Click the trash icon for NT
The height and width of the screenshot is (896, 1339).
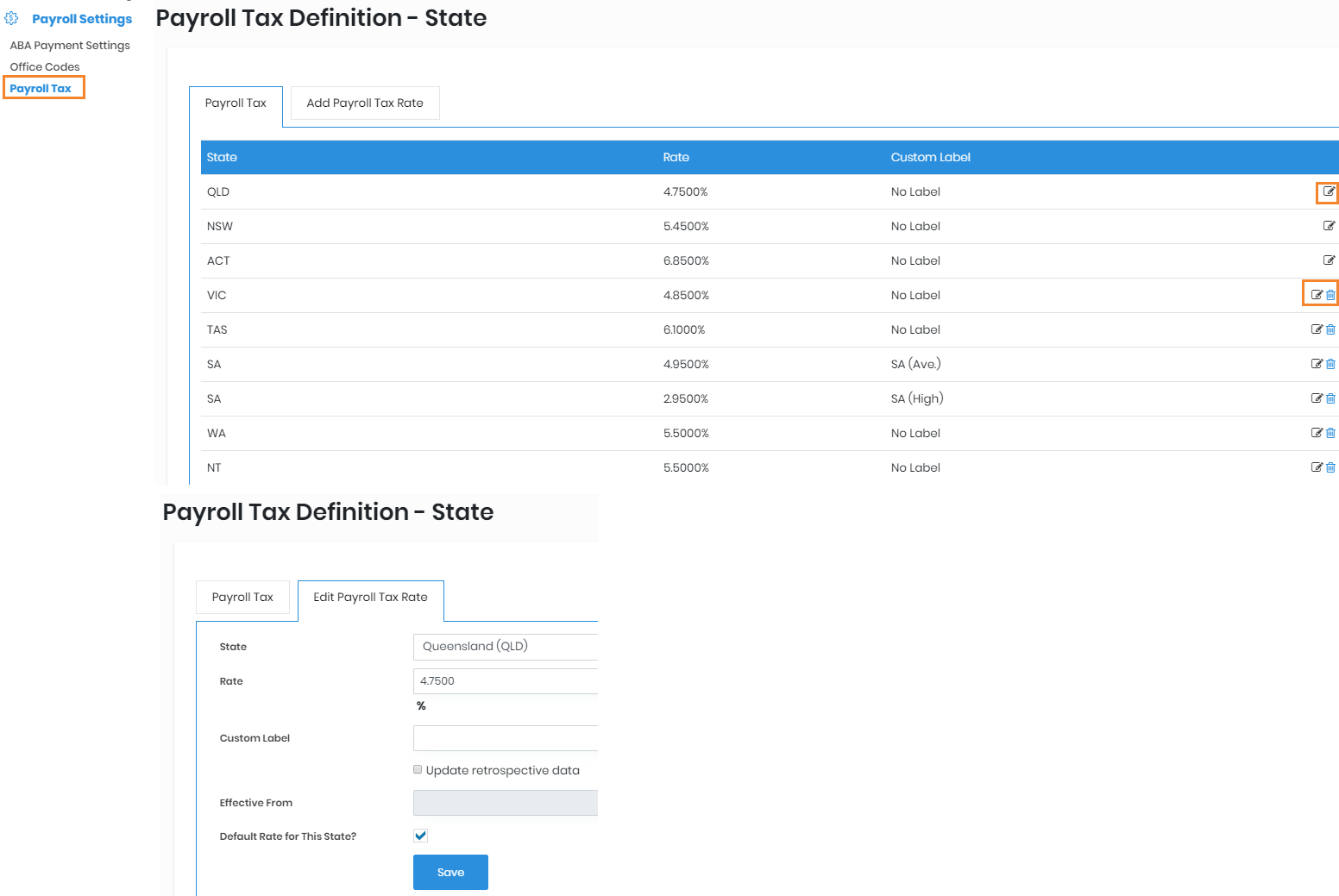(1330, 467)
